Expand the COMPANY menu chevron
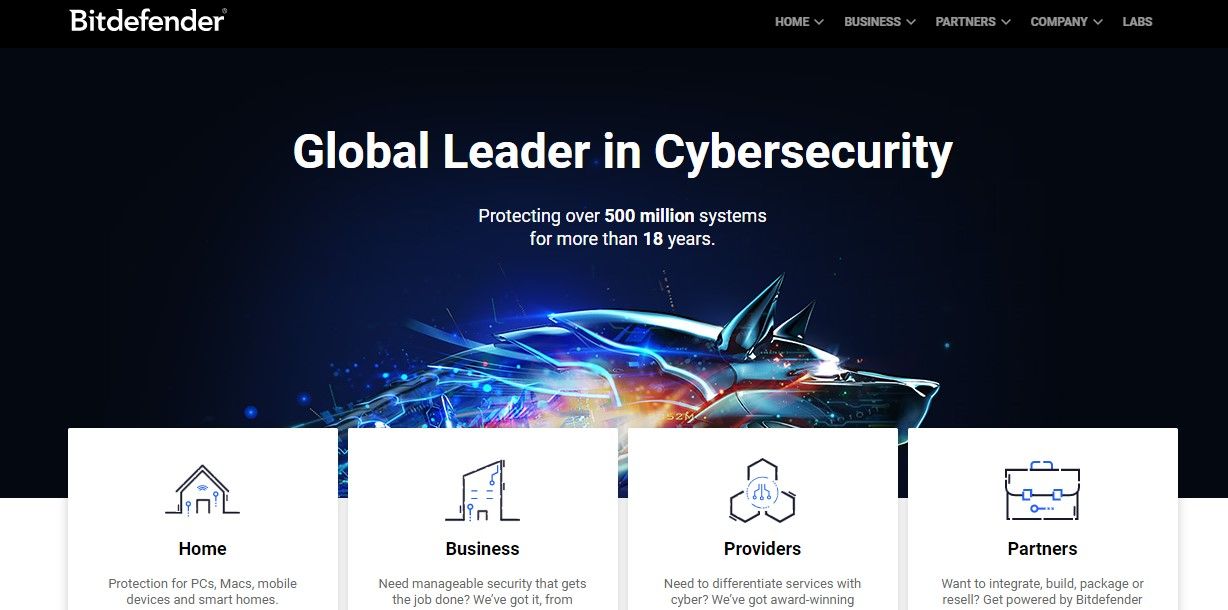The height and width of the screenshot is (610, 1228). [x=1097, y=22]
